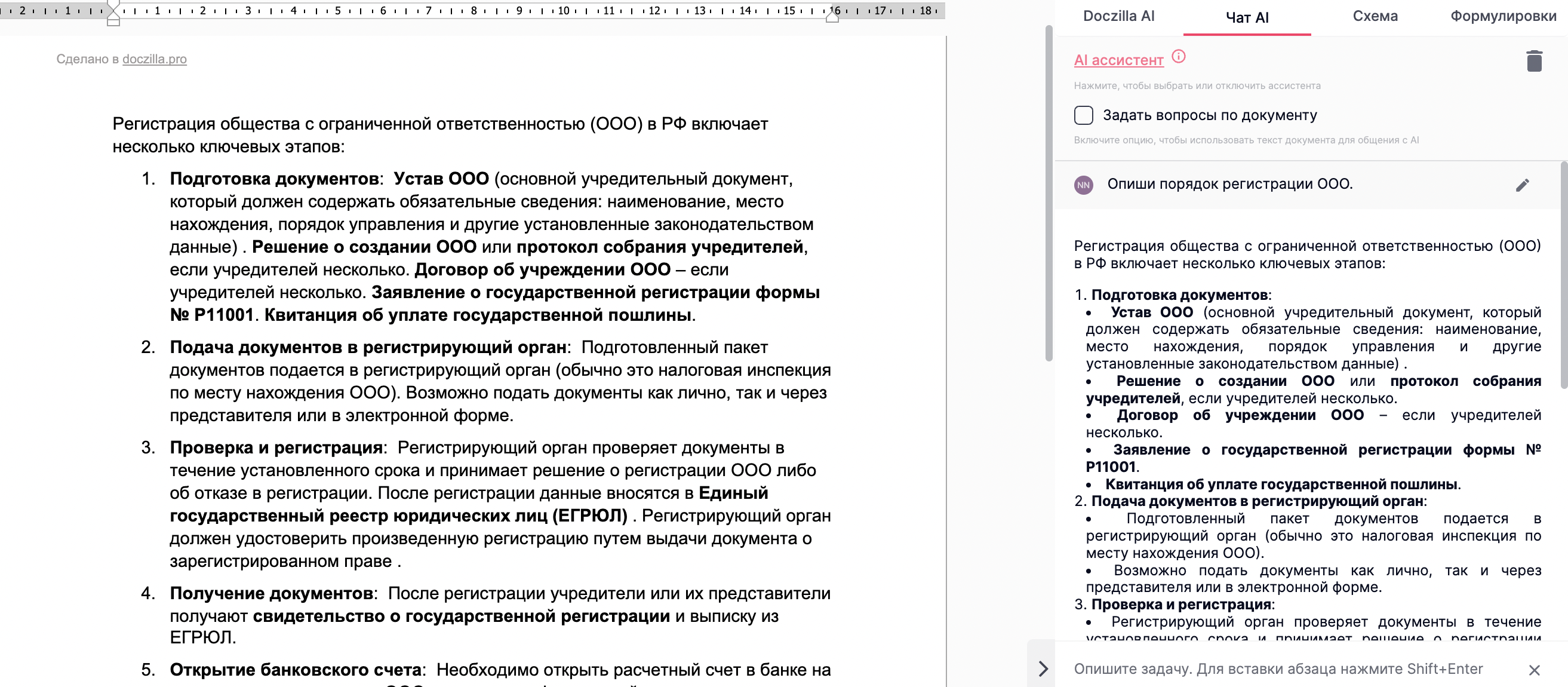The height and width of the screenshot is (687, 1568).
Task: Switch to the Doczilla AI tab
Action: pos(1118,17)
